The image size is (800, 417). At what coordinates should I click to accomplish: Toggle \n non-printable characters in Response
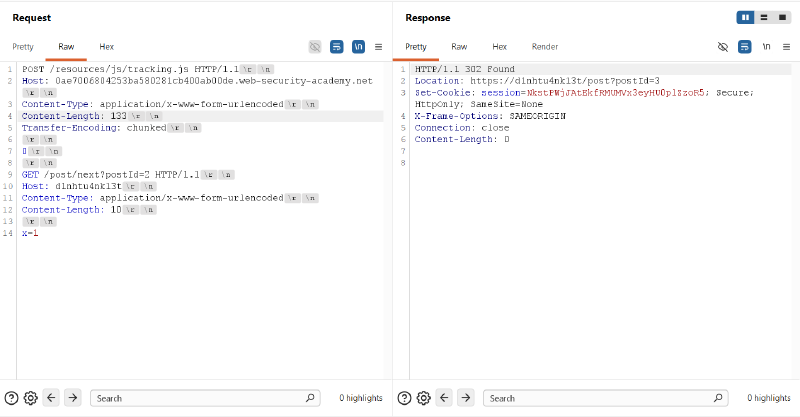point(766,47)
